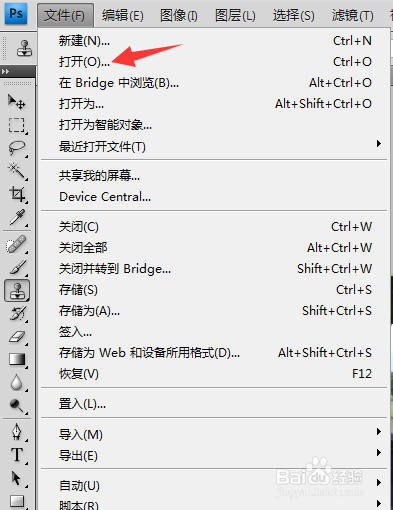Image resolution: width=393 pixels, height=510 pixels.
Task: Click 打开(O)... menu entry
Action: [x=214, y=62]
